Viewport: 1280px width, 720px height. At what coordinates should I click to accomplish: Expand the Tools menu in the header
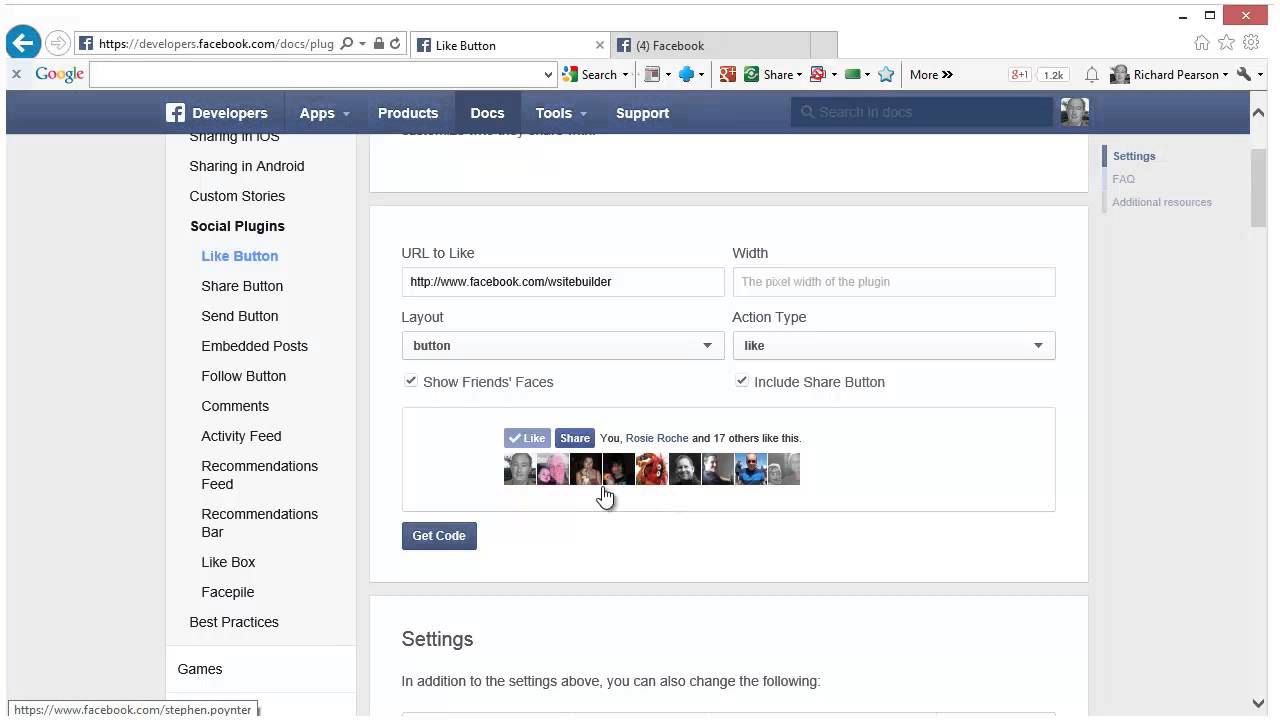[x=560, y=113]
